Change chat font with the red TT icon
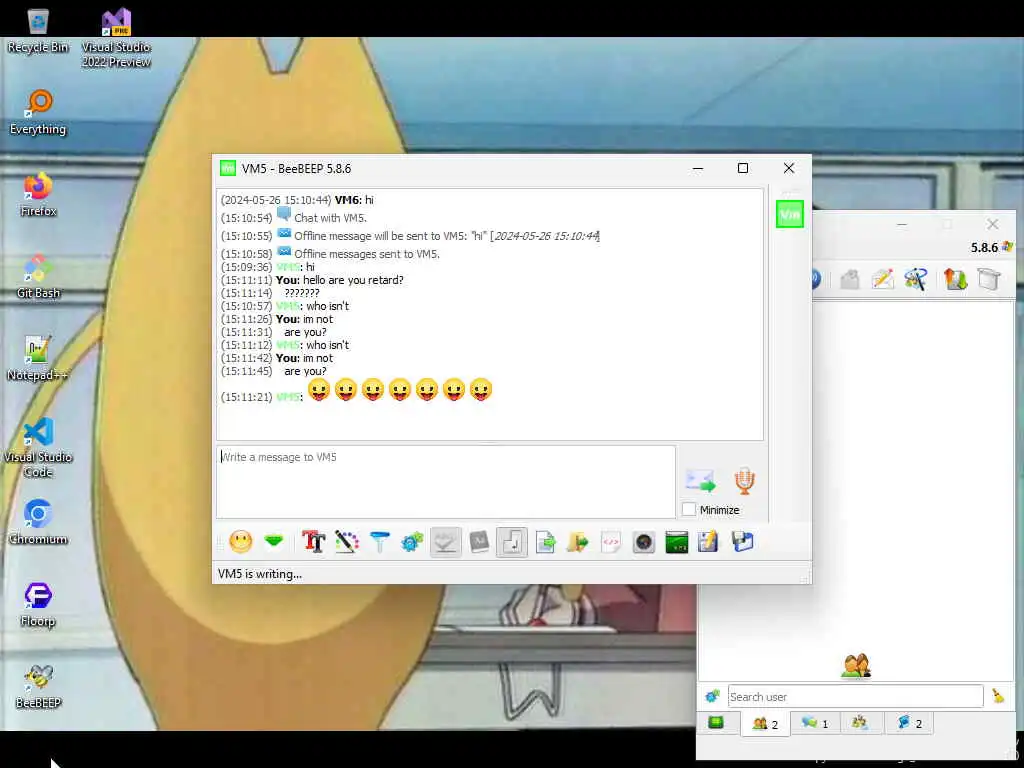Viewport: 1024px width, 768px height. [x=313, y=541]
